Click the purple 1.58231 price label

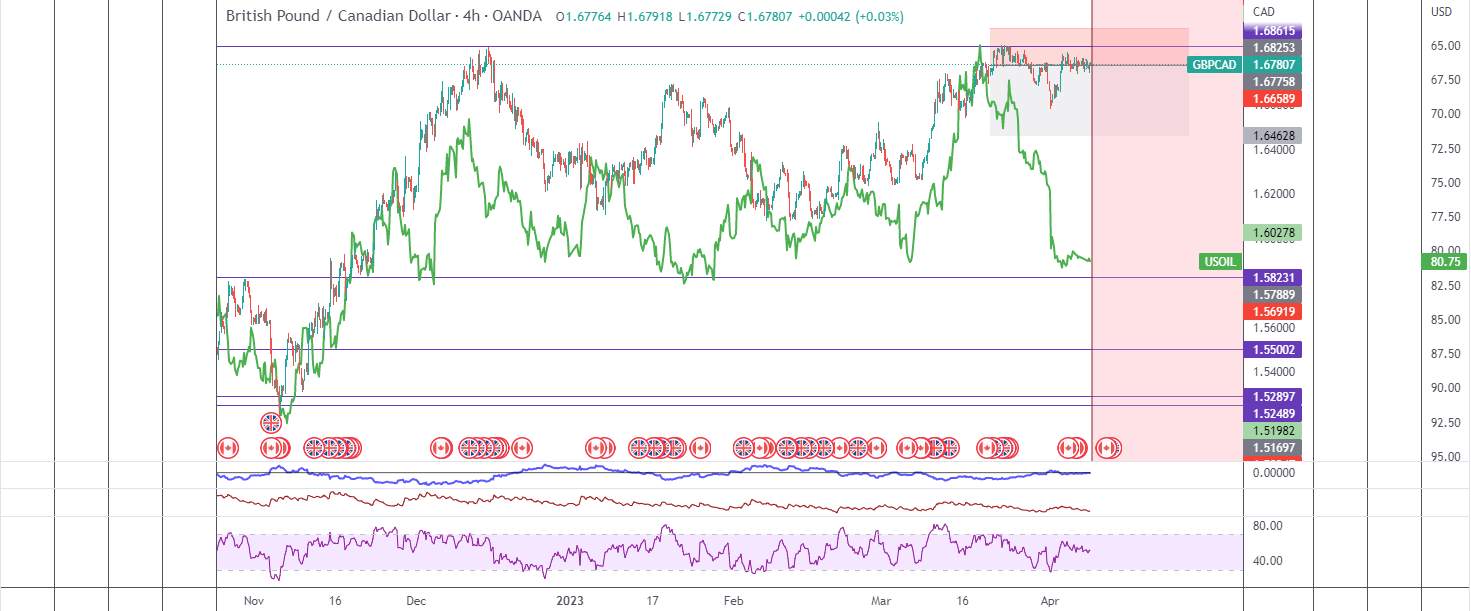pos(1273,277)
